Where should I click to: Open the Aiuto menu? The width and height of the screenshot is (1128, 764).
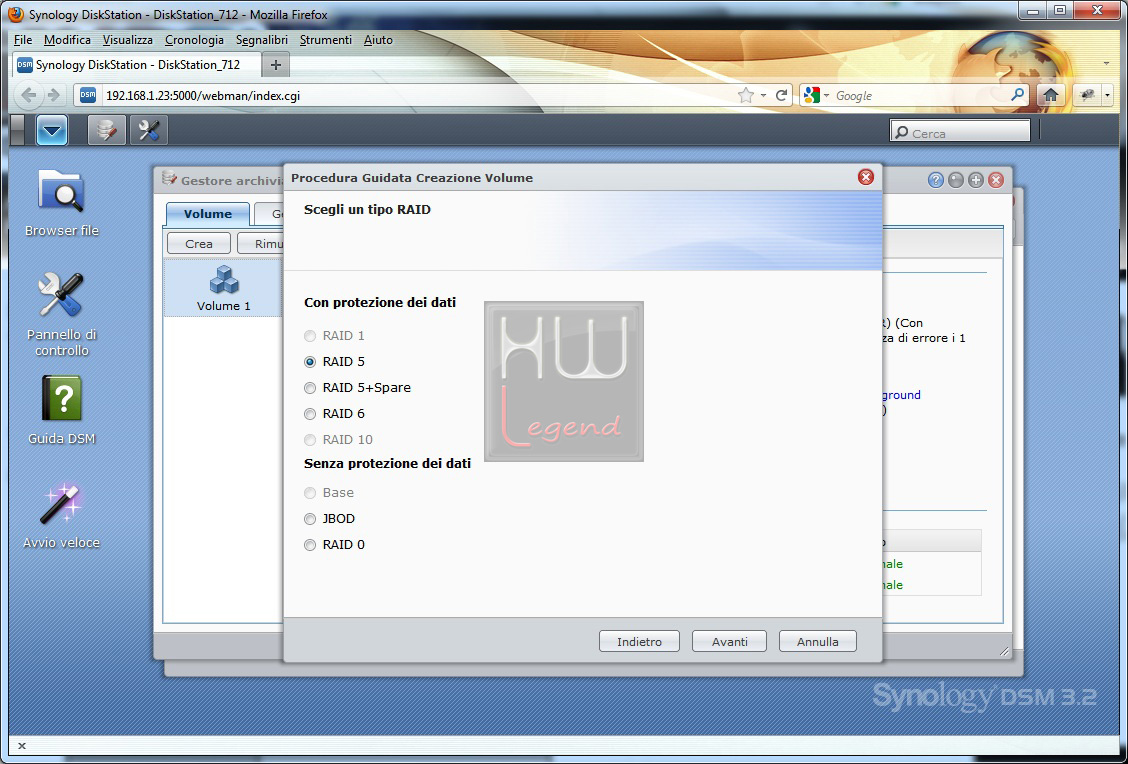tap(378, 40)
